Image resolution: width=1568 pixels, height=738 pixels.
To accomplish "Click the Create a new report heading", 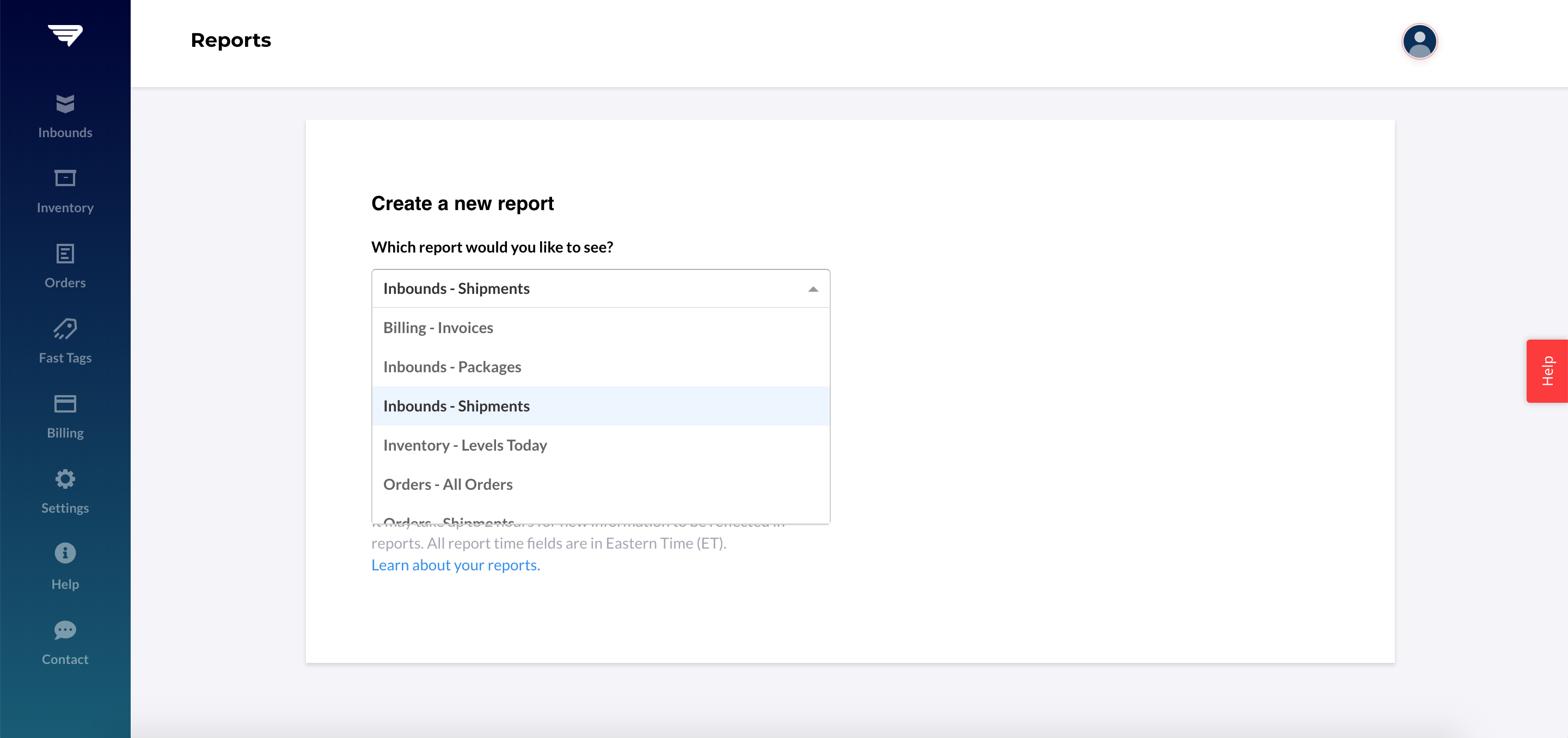I will click(463, 203).
